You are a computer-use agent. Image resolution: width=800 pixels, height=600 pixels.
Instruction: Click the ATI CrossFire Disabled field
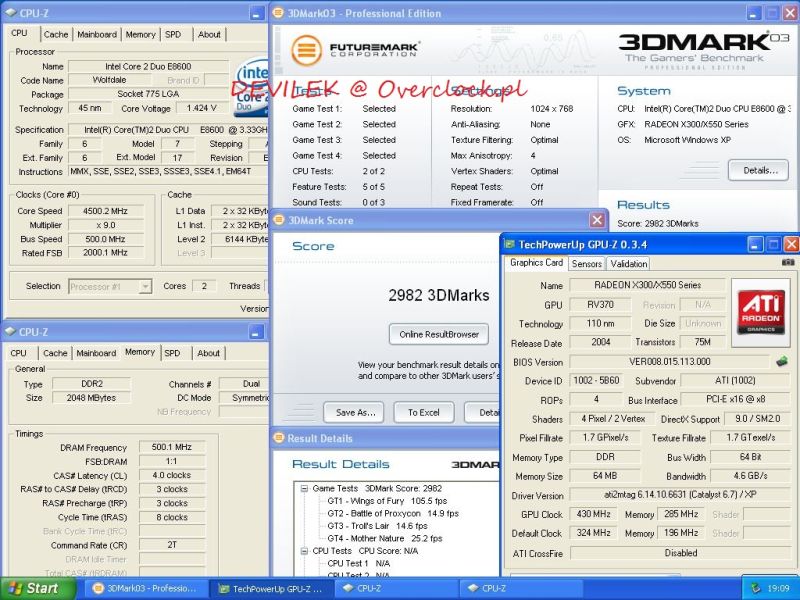680,553
